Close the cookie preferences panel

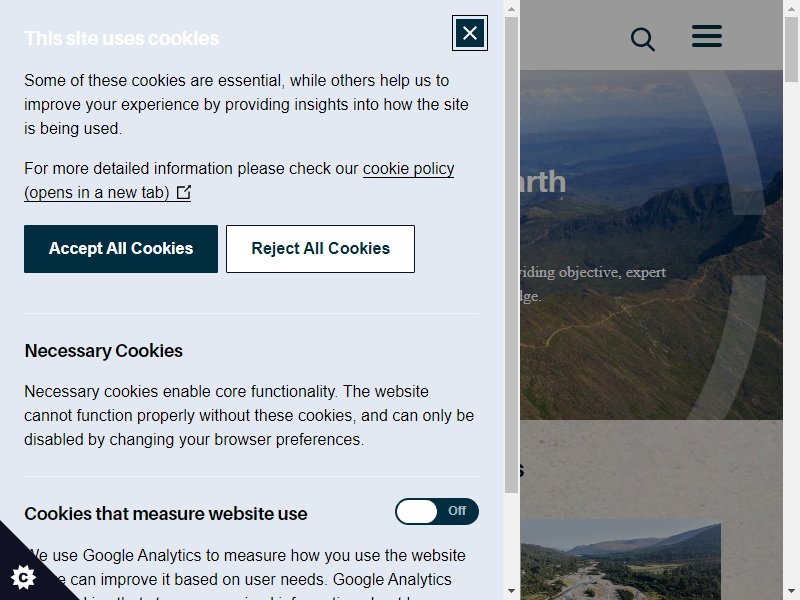pos(469,33)
